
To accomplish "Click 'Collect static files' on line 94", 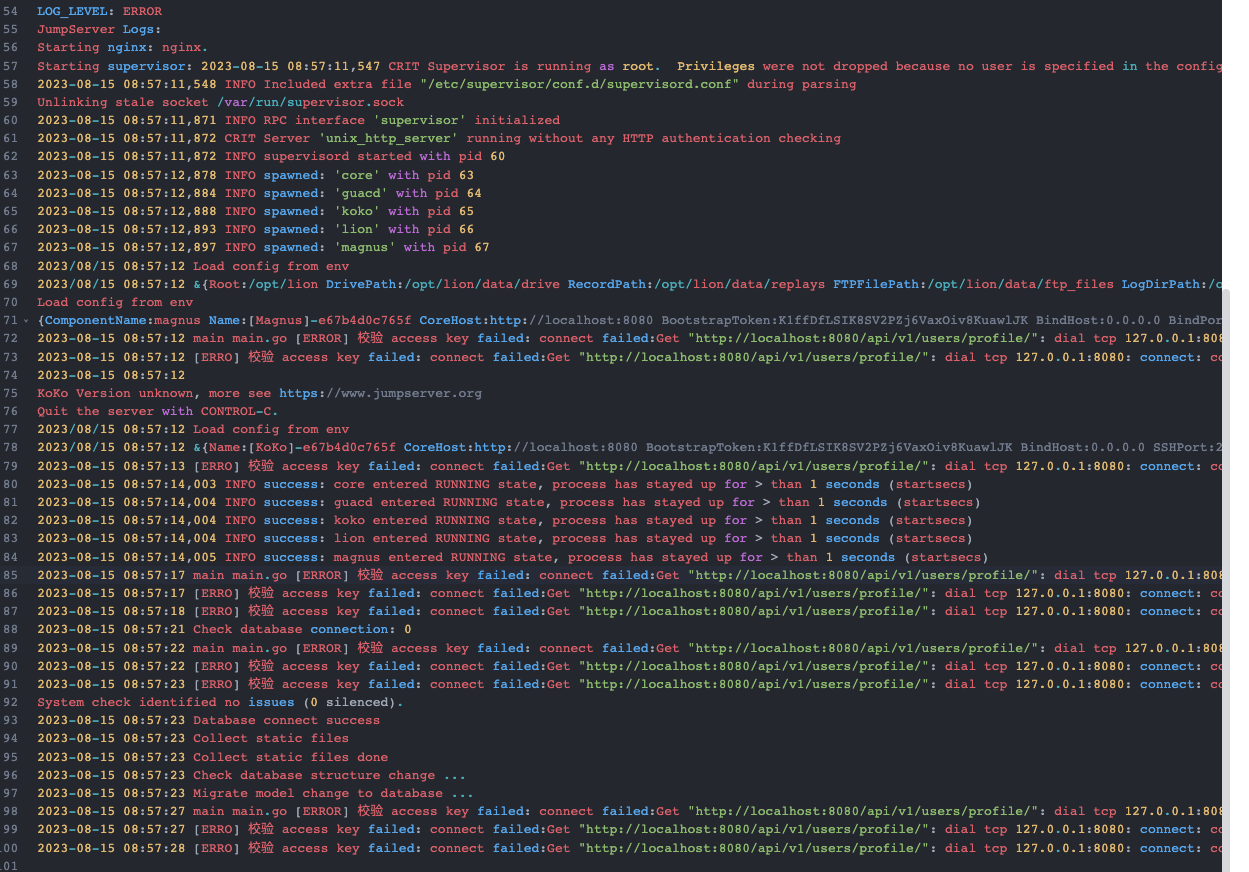I will coord(271,738).
